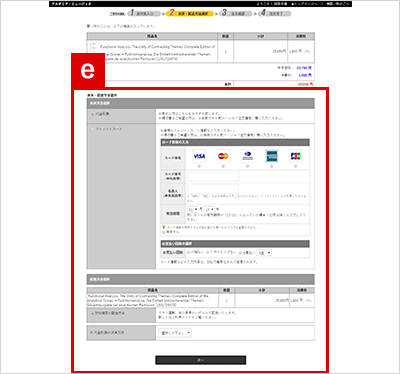Select the JCB radio button
The width and height of the screenshot is (400, 374).
296,166
